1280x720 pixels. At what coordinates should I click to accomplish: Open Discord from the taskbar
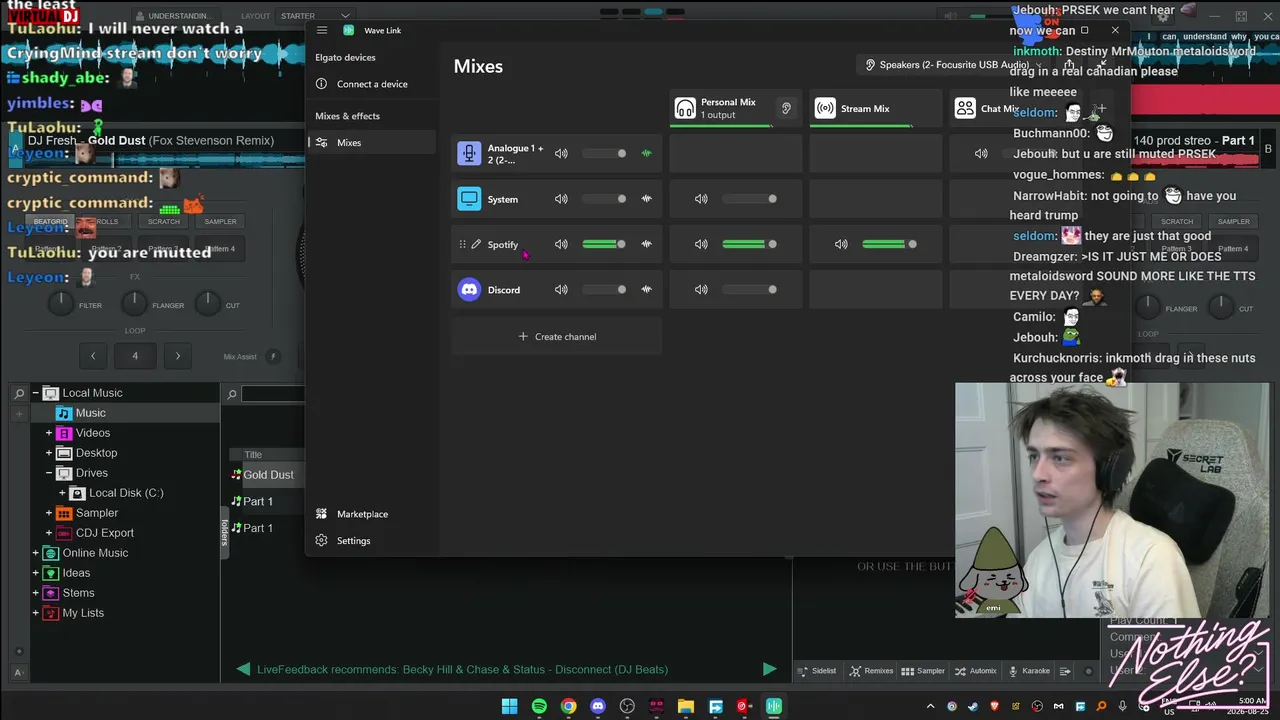pos(598,706)
